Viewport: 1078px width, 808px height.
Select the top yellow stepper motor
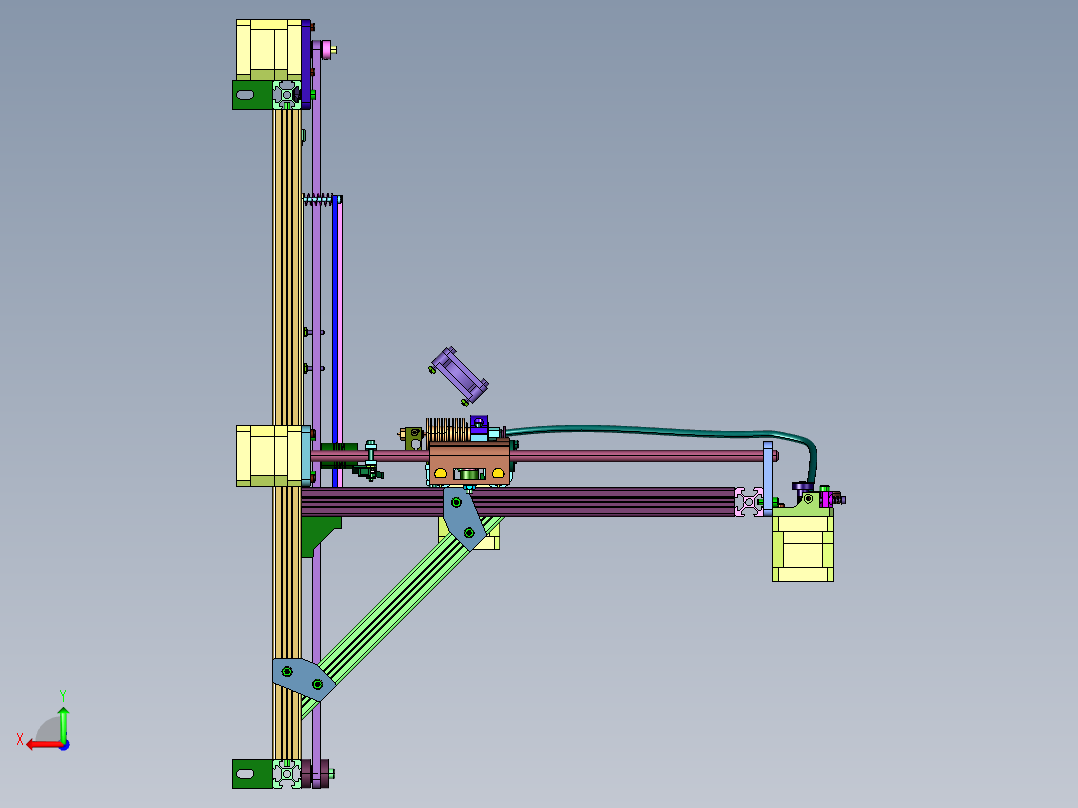coord(269,50)
